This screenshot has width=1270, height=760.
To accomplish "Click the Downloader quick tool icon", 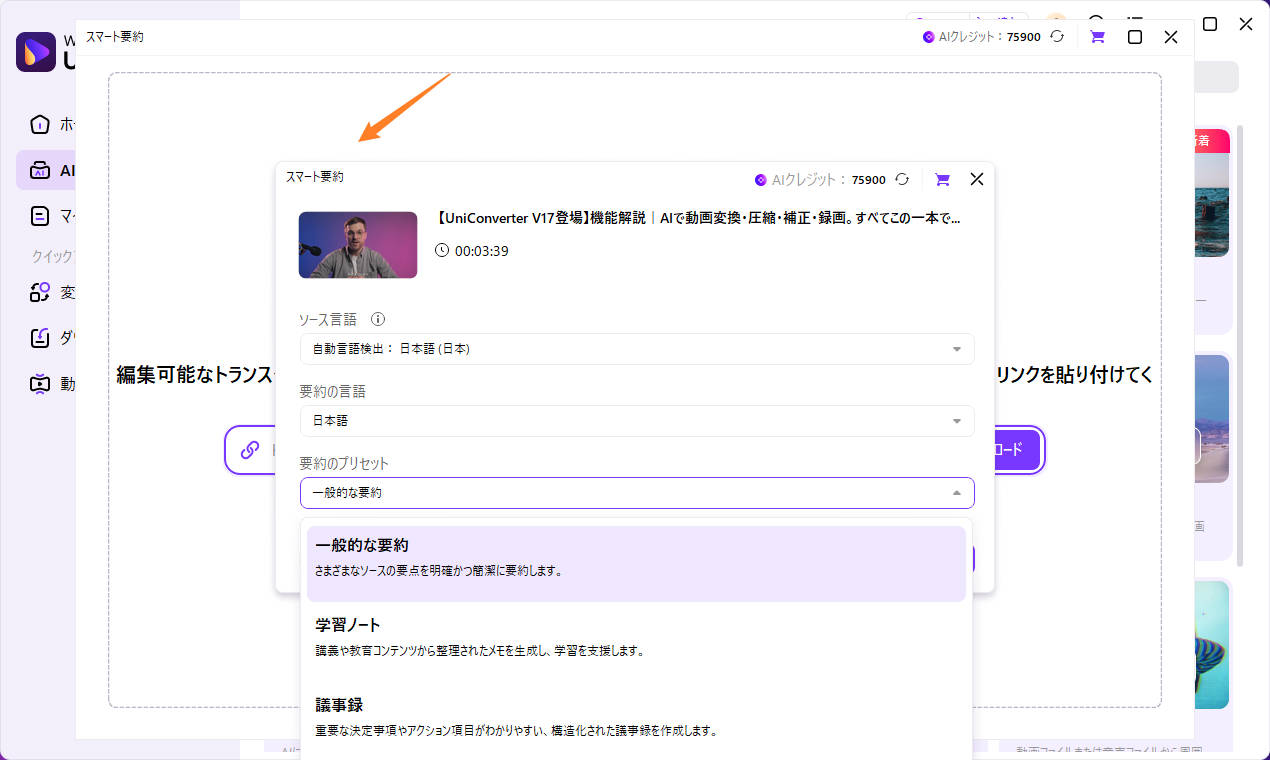I will pos(40,337).
